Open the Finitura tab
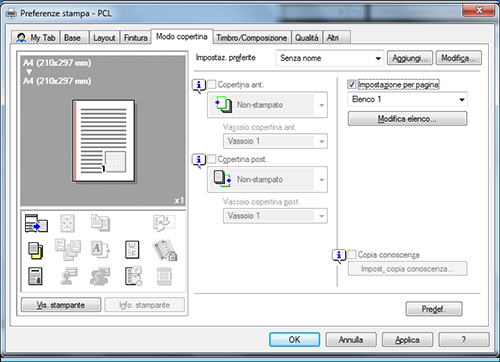Screen dimensions: 500x362 pyautogui.click(x=136, y=38)
